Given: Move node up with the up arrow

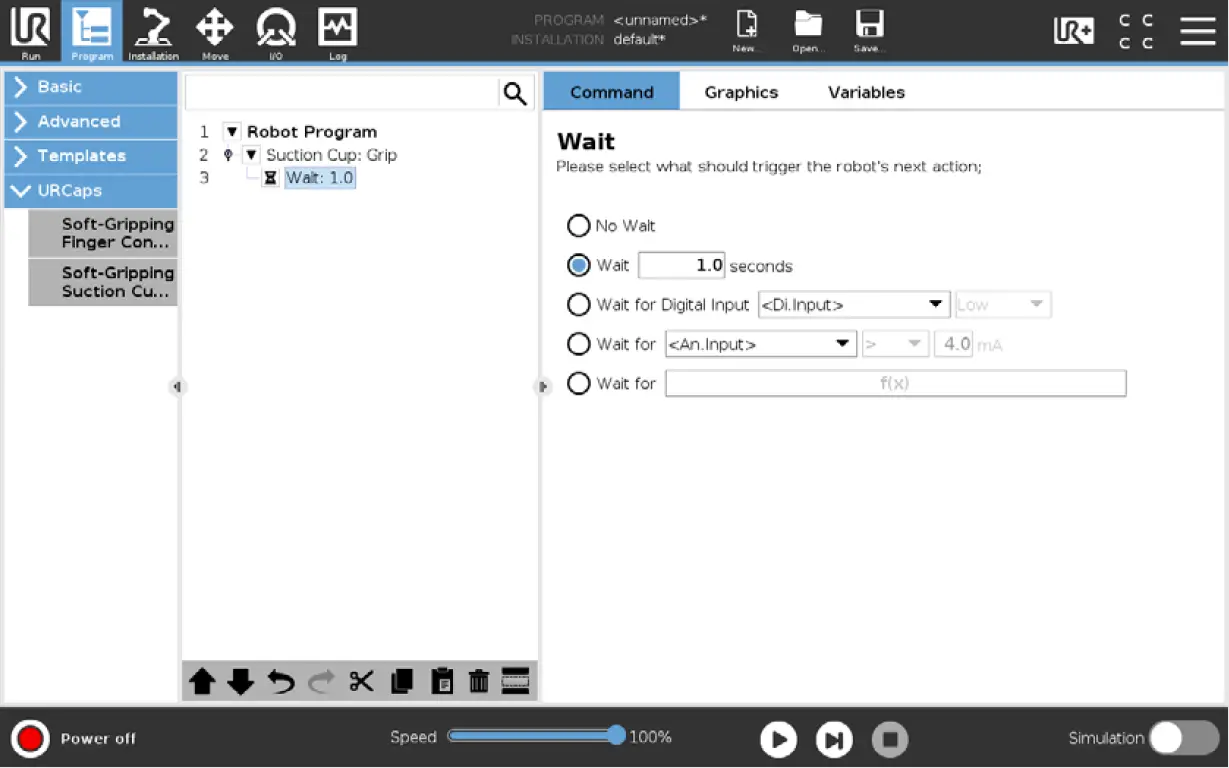Looking at the screenshot, I should (x=202, y=682).
